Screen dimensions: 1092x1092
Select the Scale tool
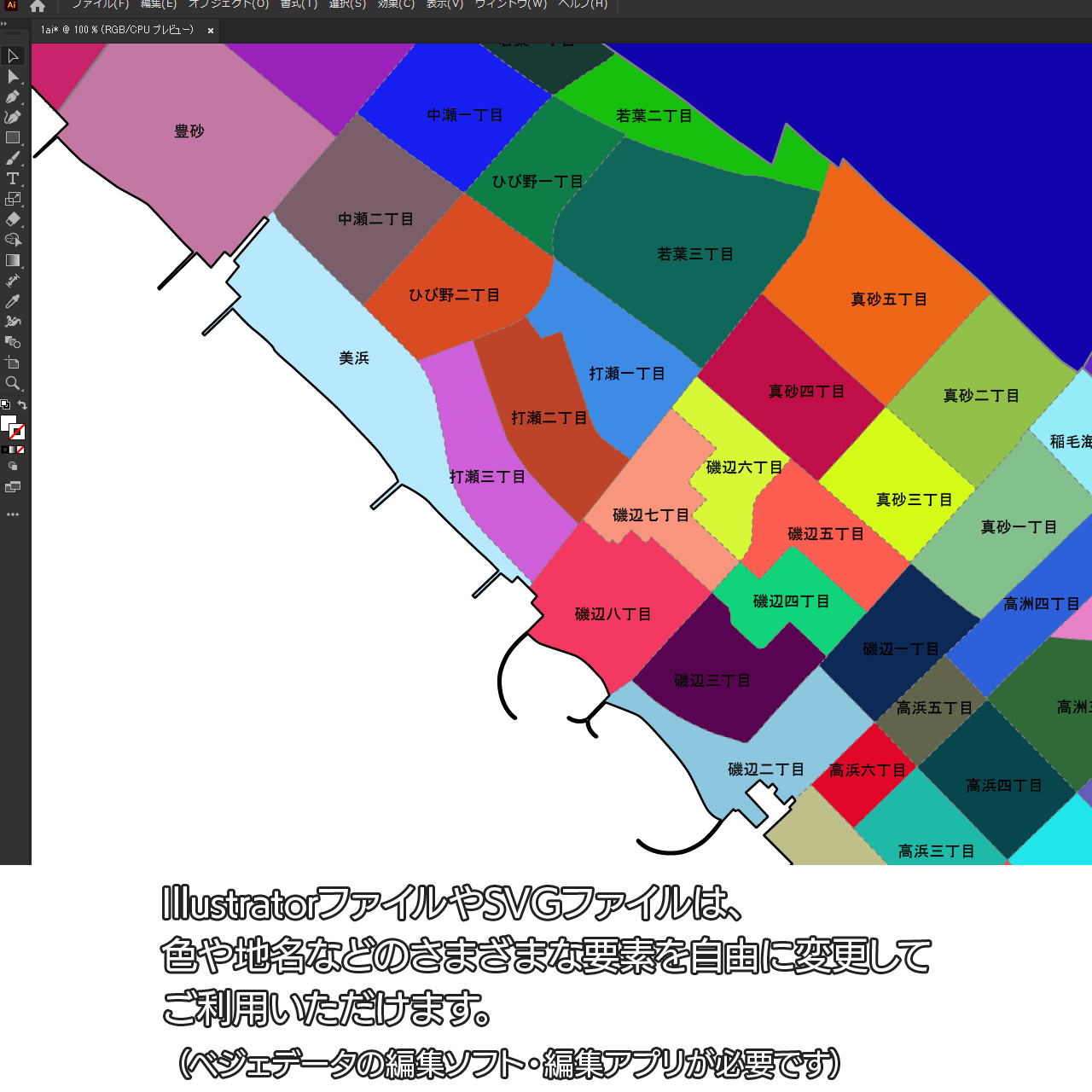coord(13,200)
